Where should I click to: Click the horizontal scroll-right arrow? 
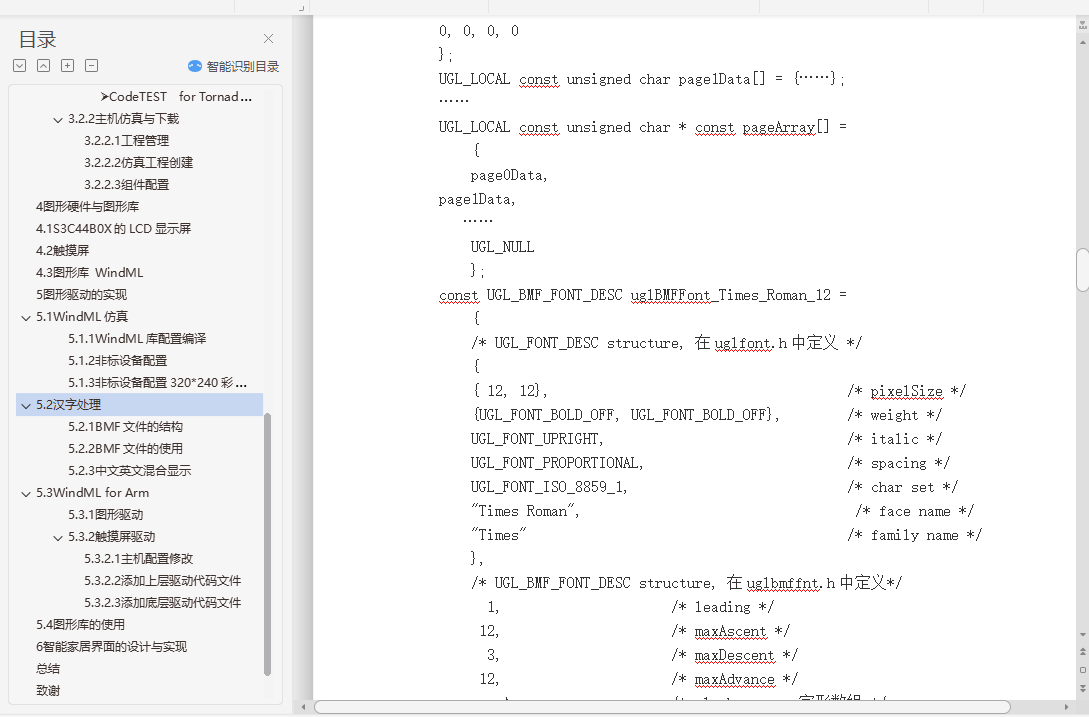1067,707
